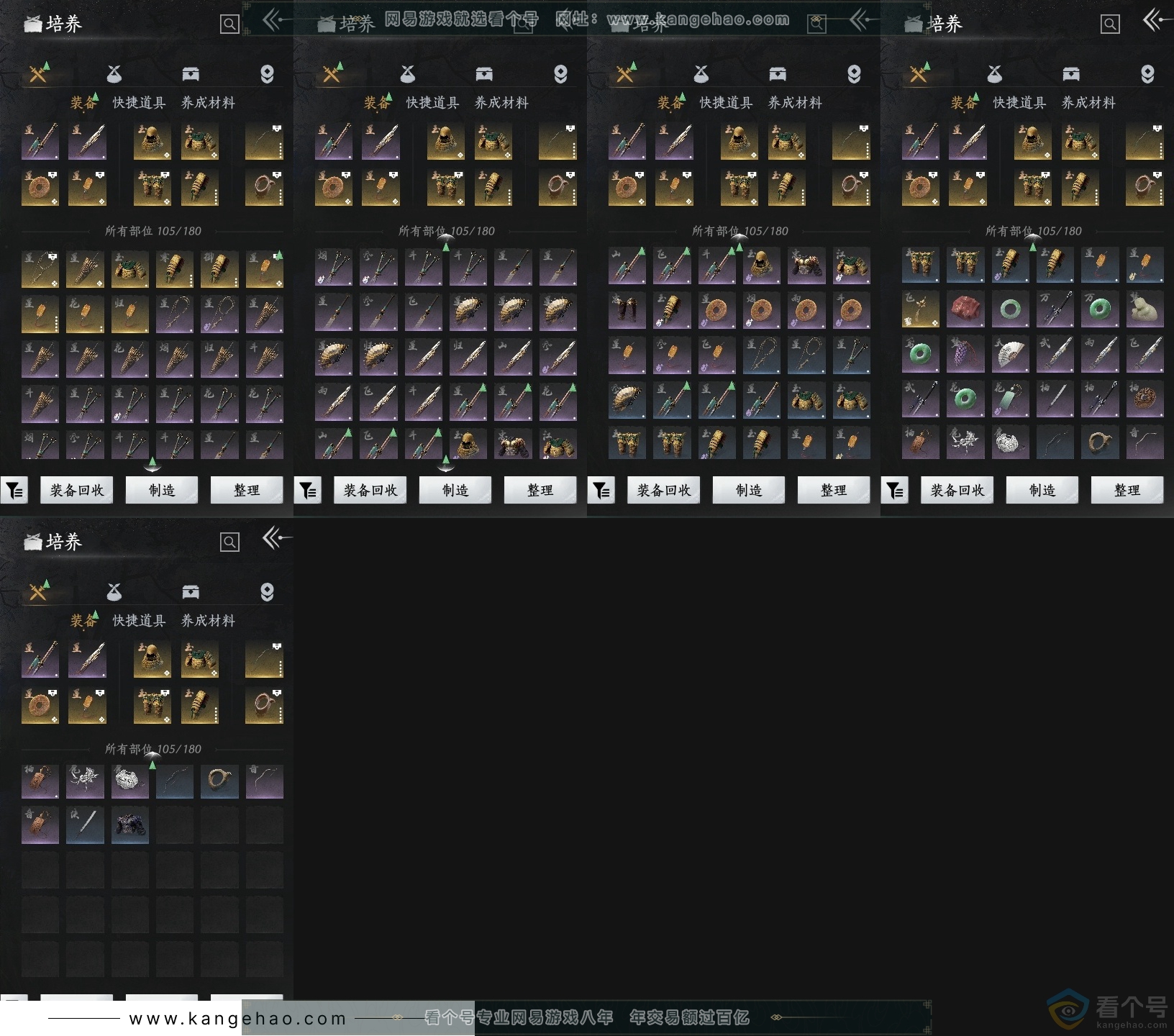This screenshot has height=1036, width=1174.
Task: Open search in the first top-left panel
Action: 229,24
